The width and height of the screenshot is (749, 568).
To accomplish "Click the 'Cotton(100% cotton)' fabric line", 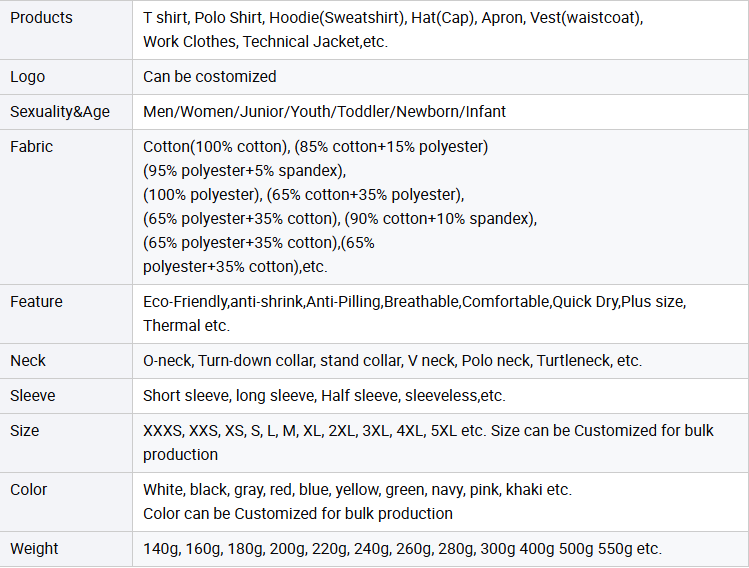I will 315,147.
